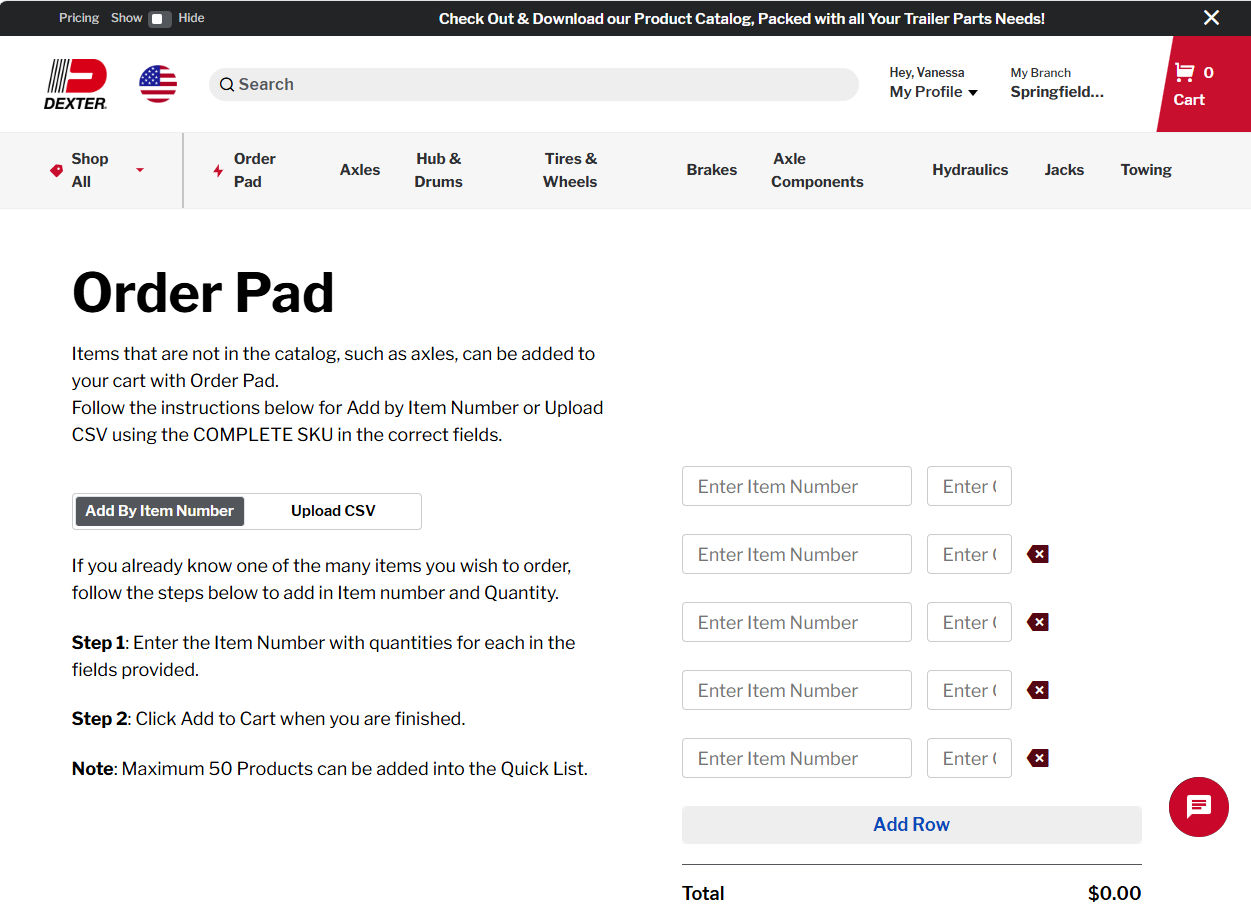Click the fifth Enter Item Number field
Screen dimensions: 1251x905
pyautogui.click(x=797, y=758)
